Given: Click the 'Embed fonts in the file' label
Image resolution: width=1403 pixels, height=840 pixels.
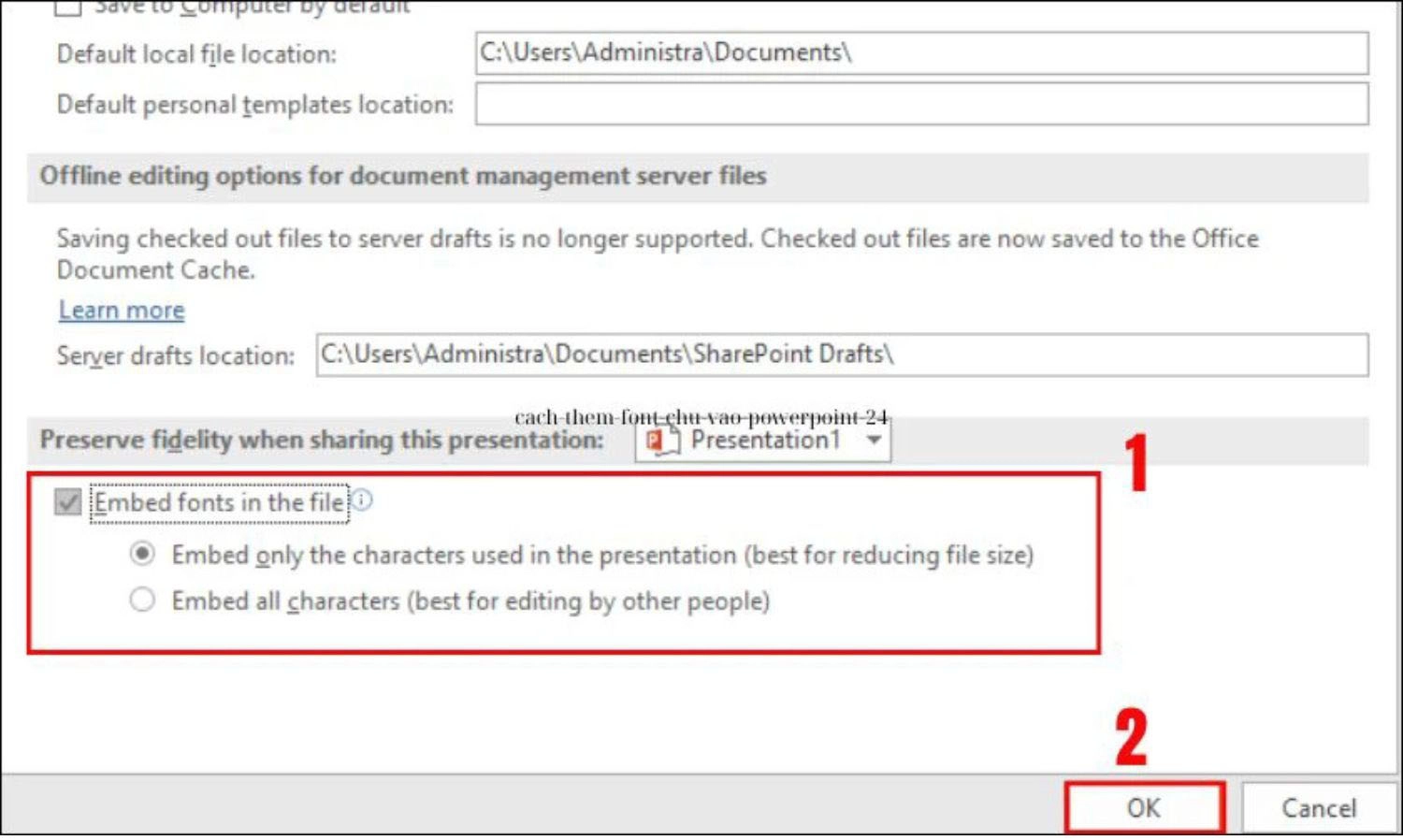Looking at the screenshot, I should click(x=219, y=503).
